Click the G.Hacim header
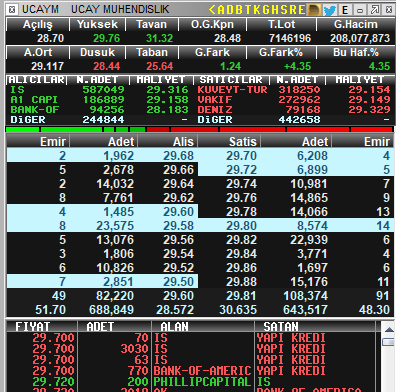This screenshot has width=396, height=392. 356,24
